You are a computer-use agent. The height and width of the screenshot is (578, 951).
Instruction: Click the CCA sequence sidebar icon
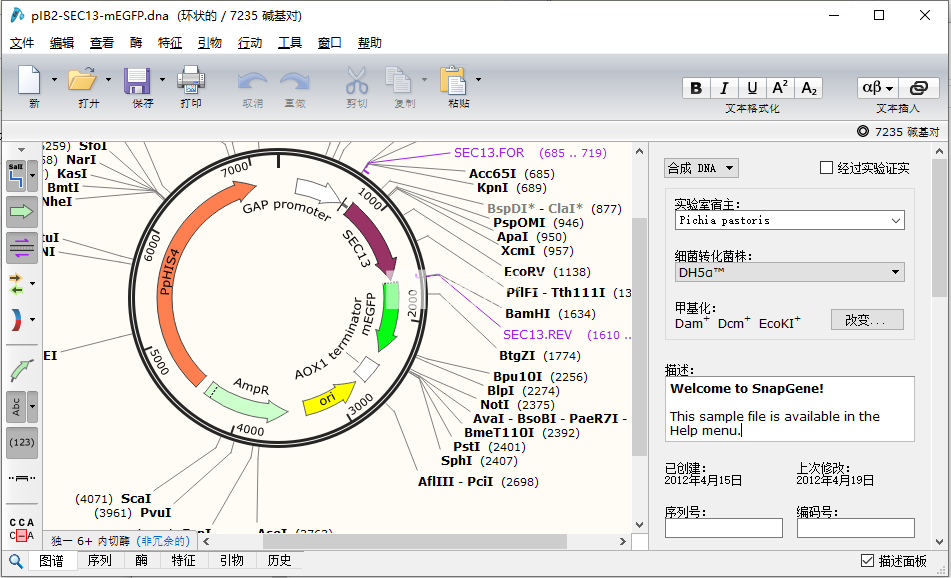22,529
